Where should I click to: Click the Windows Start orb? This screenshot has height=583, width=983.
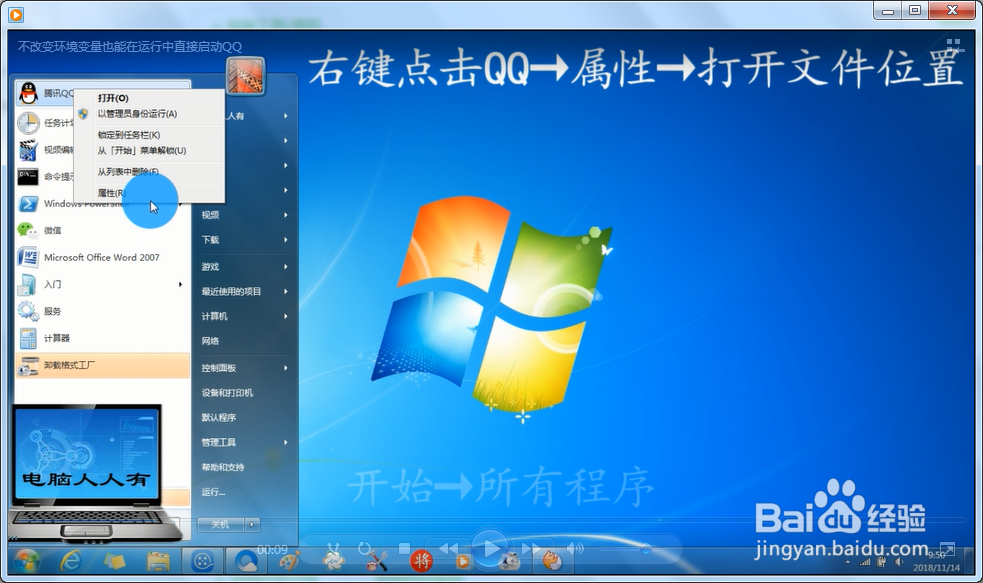point(27,560)
